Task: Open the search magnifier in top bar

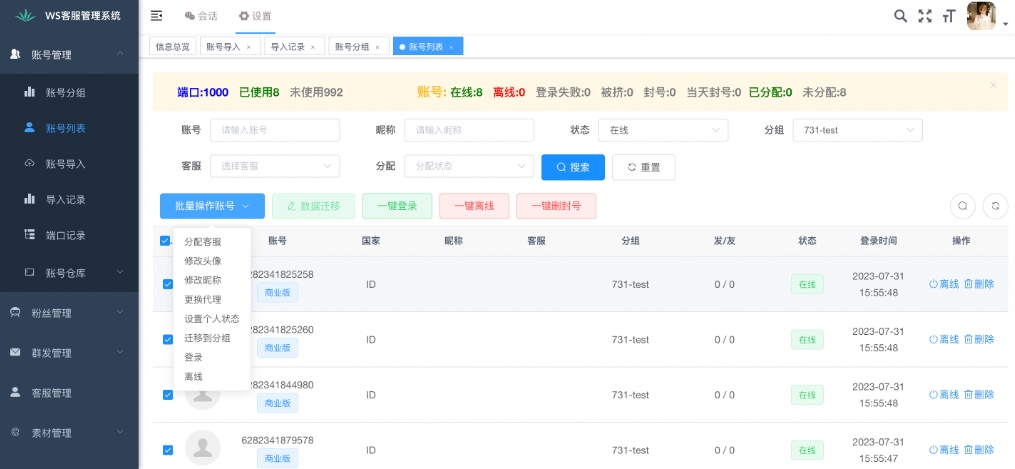Action: [x=900, y=16]
